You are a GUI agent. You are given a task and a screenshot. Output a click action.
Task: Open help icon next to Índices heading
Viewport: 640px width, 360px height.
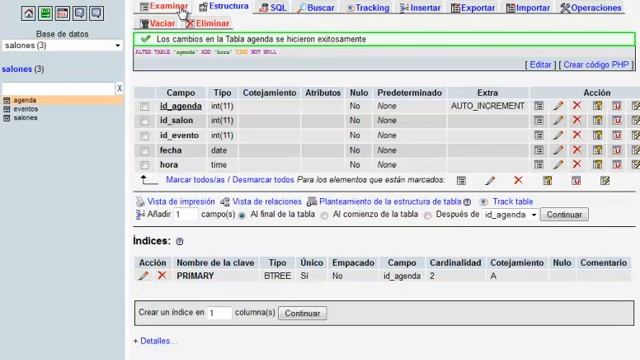coord(180,242)
